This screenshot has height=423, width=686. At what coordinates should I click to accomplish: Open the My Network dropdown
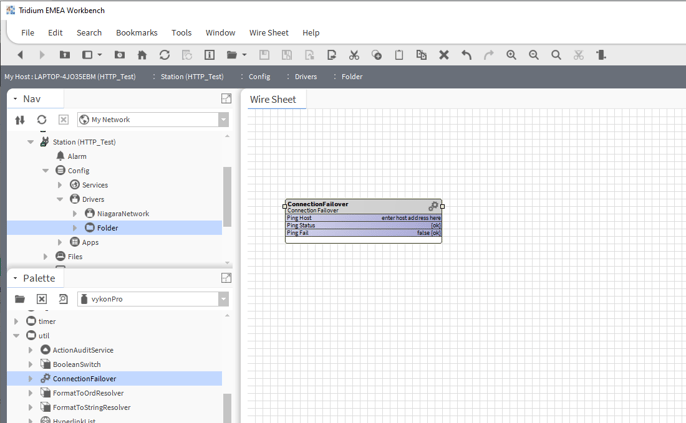click(223, 119)
